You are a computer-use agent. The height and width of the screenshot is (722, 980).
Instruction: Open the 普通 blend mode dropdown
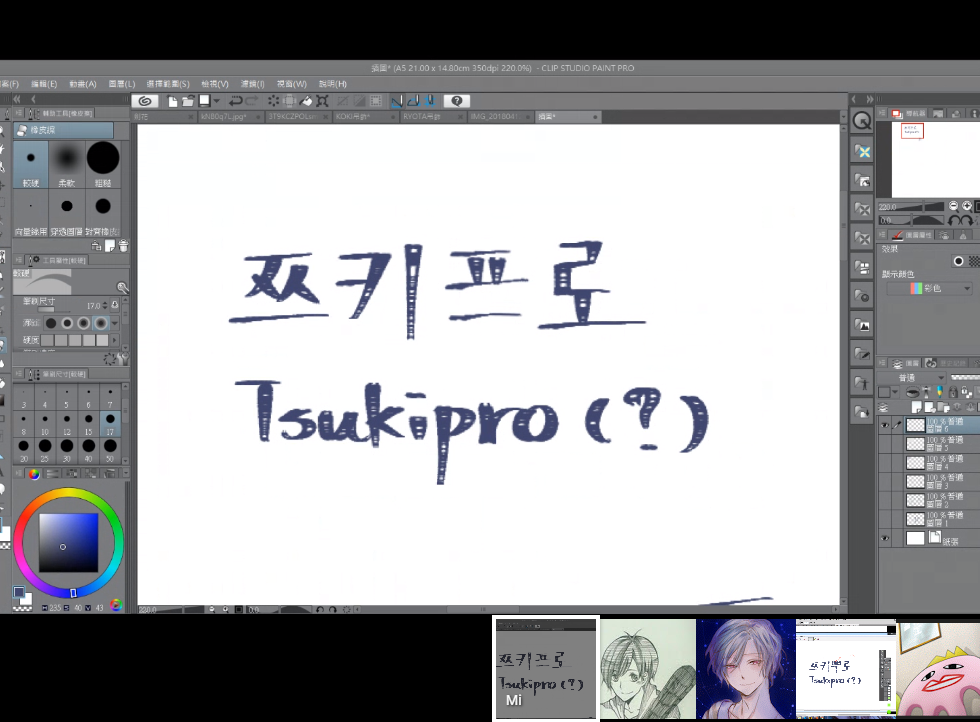(x=912, y=378)
